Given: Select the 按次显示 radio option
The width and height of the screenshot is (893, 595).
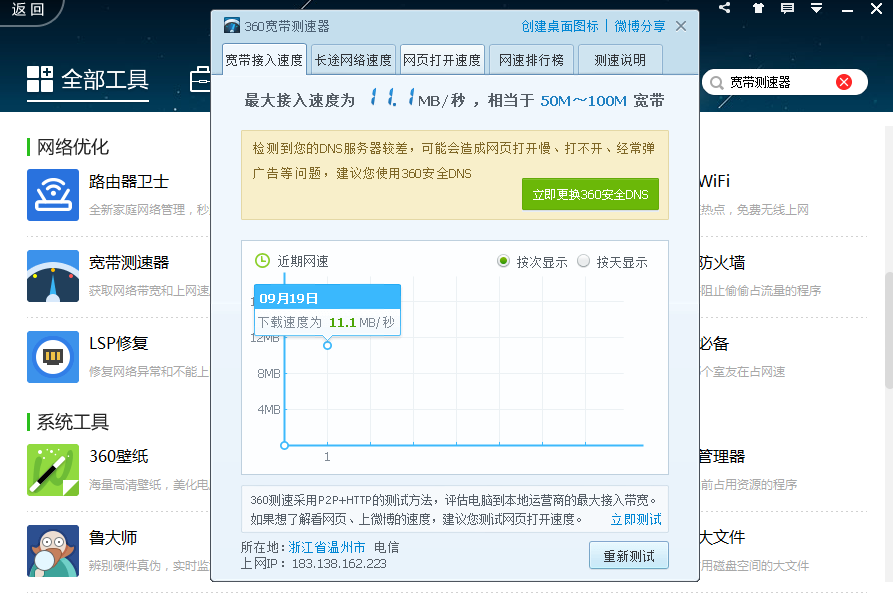Looking at the screenshot, I should tap(503, 261).
